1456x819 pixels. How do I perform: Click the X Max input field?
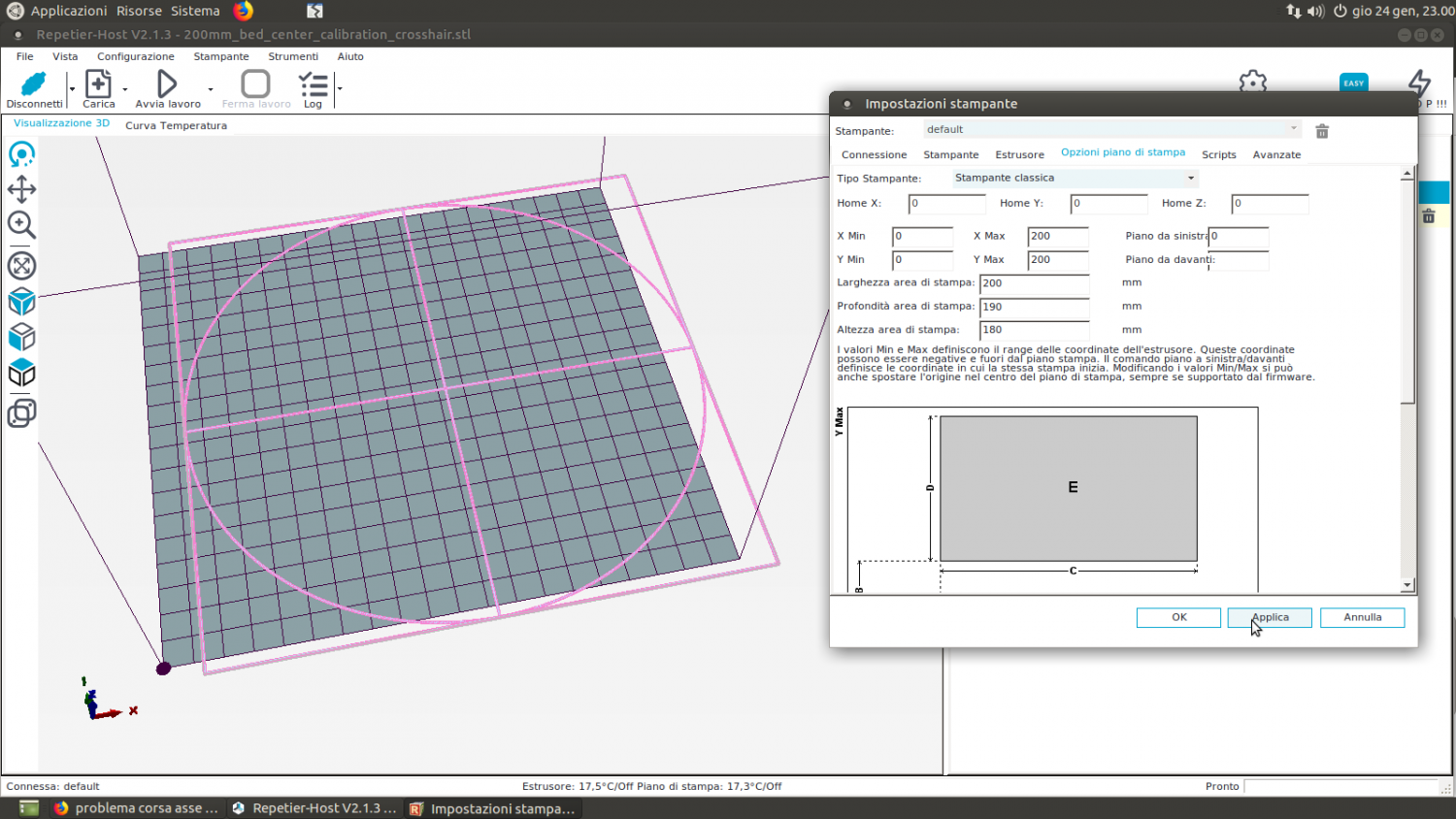click(1057, 236)
